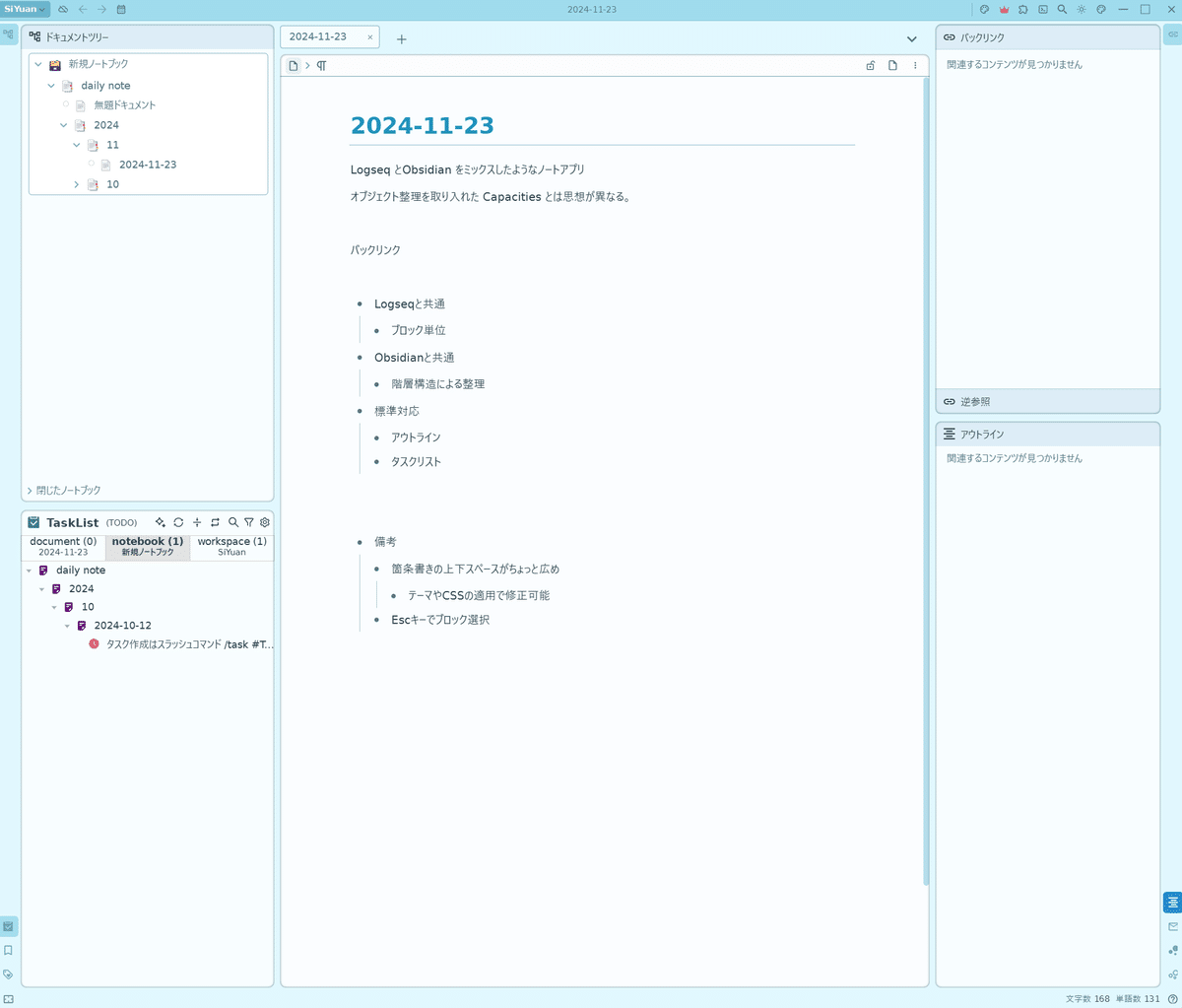This screenshot has height=1008, width=1182.
Task: Click the paragraph symbol in breadcrumb
Action: [x=321, y=66]
